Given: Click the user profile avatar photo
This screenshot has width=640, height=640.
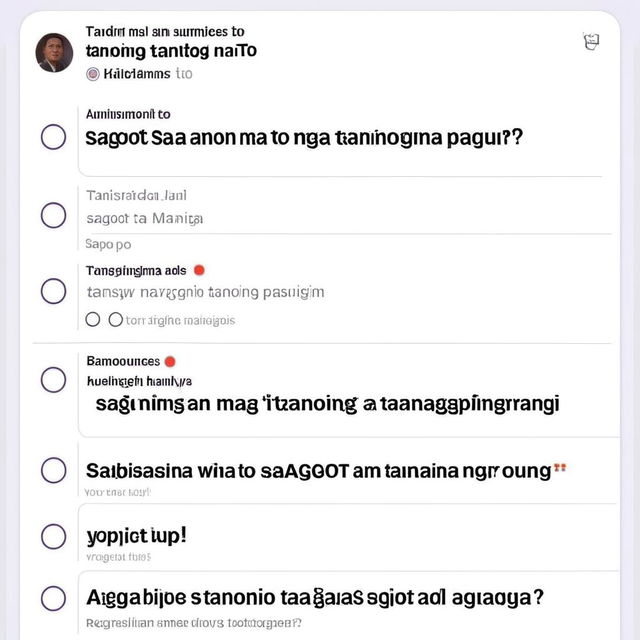Looking at the screenshot, I should pyautogui.click(x=54, y=53).
